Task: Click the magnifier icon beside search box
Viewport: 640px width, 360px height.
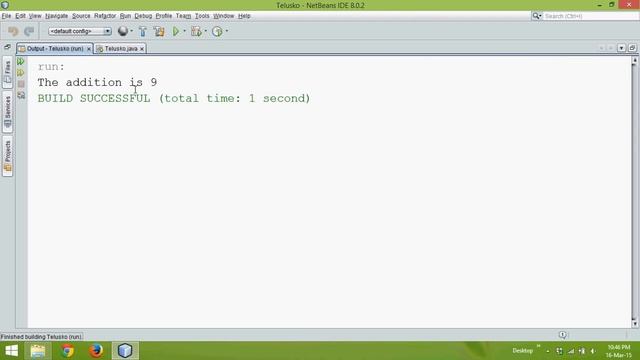Action: click(x=536, y=16)
